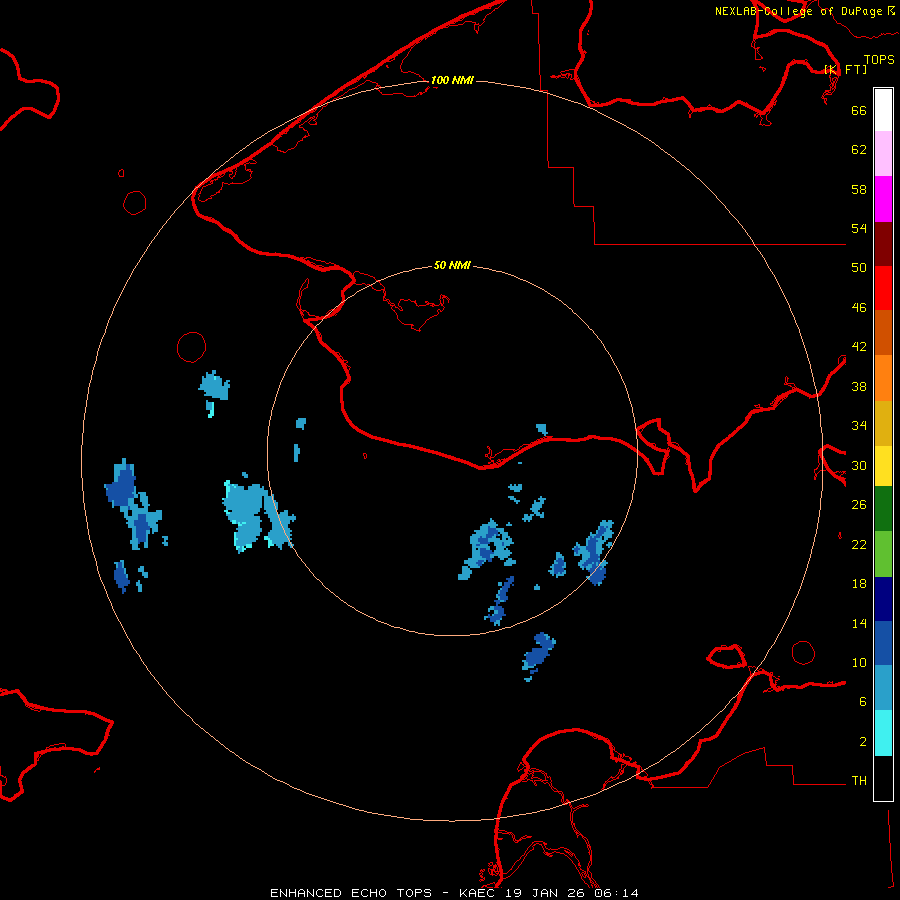Click the 06:14 timestamp in caption
The height and width of the screenshot is (900, 900).
[x=617, y=893]
